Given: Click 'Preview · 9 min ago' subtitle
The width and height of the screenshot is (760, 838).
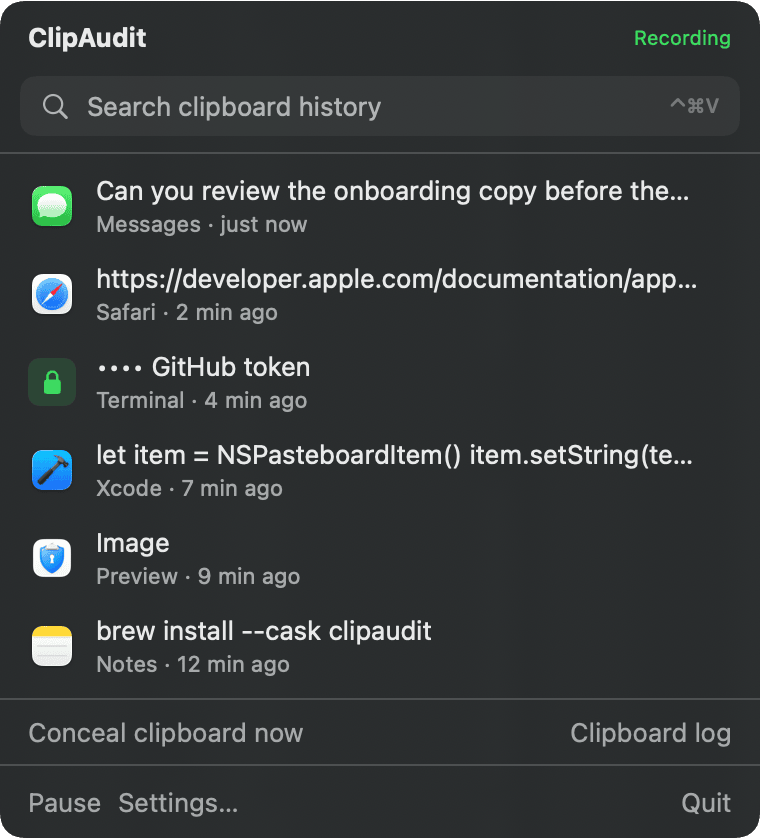Looking at the screenshot, I should click(198, 577).
